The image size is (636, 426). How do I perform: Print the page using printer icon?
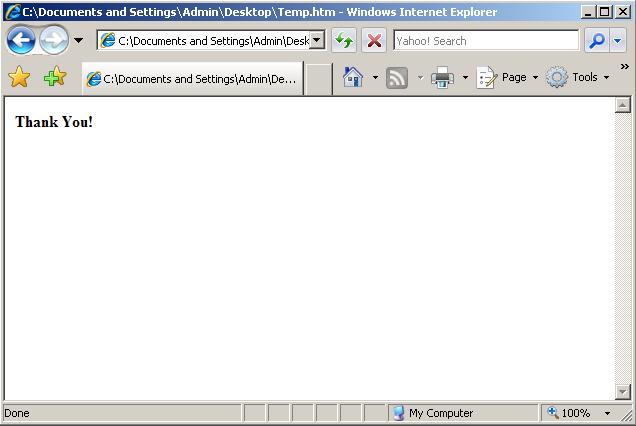point(442,78)
